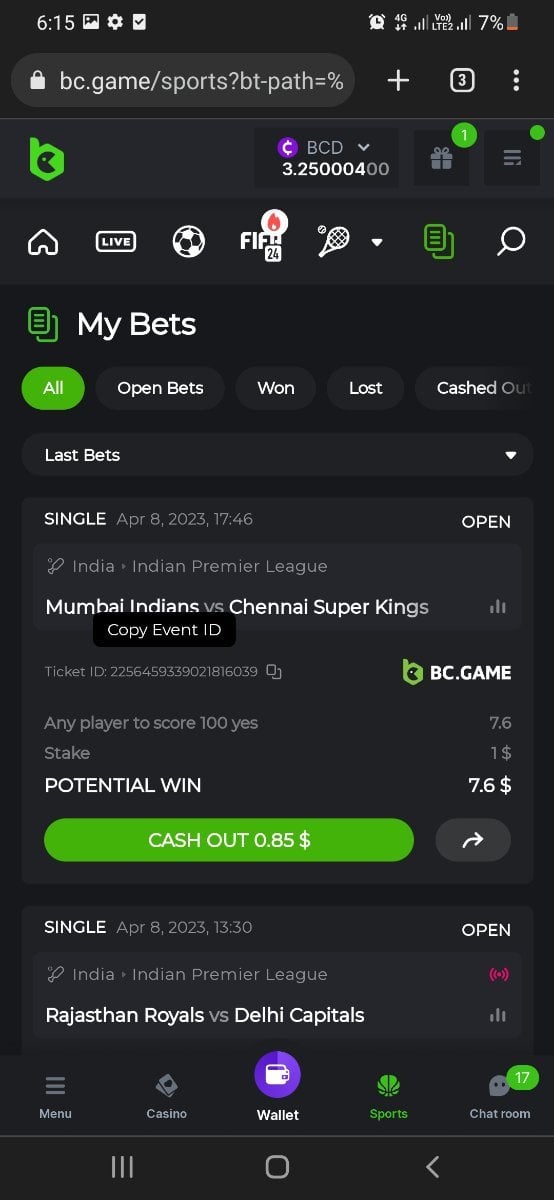This screenshot has height=1200, width=554.
Task: Open the gift box rewards icon
Action: [441, 158]
